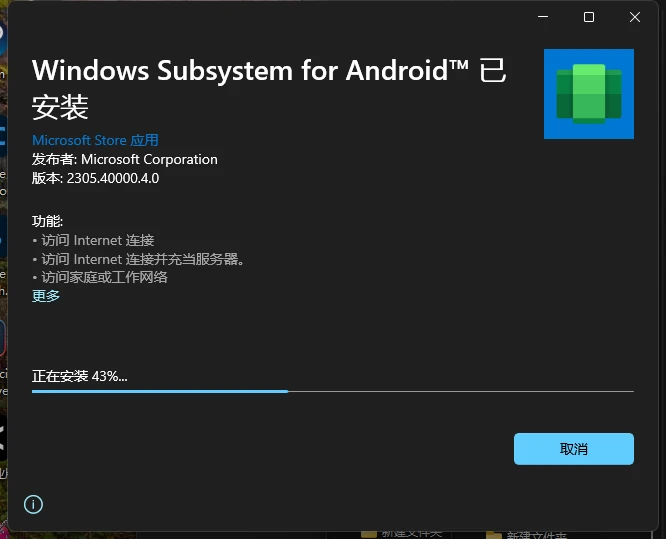Minimize the installer window

point(543,17)
